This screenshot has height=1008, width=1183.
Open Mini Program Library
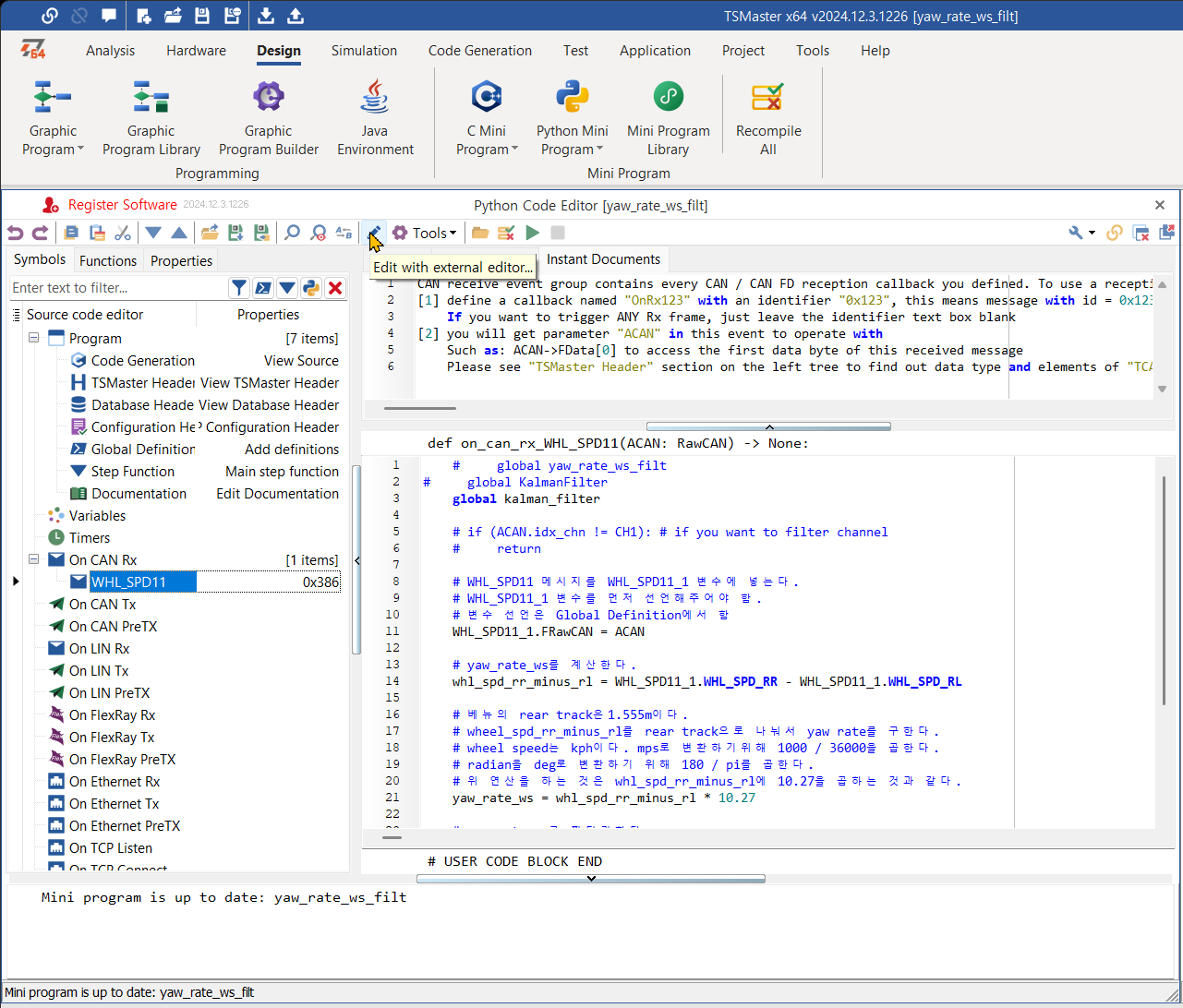click(669, 118)
